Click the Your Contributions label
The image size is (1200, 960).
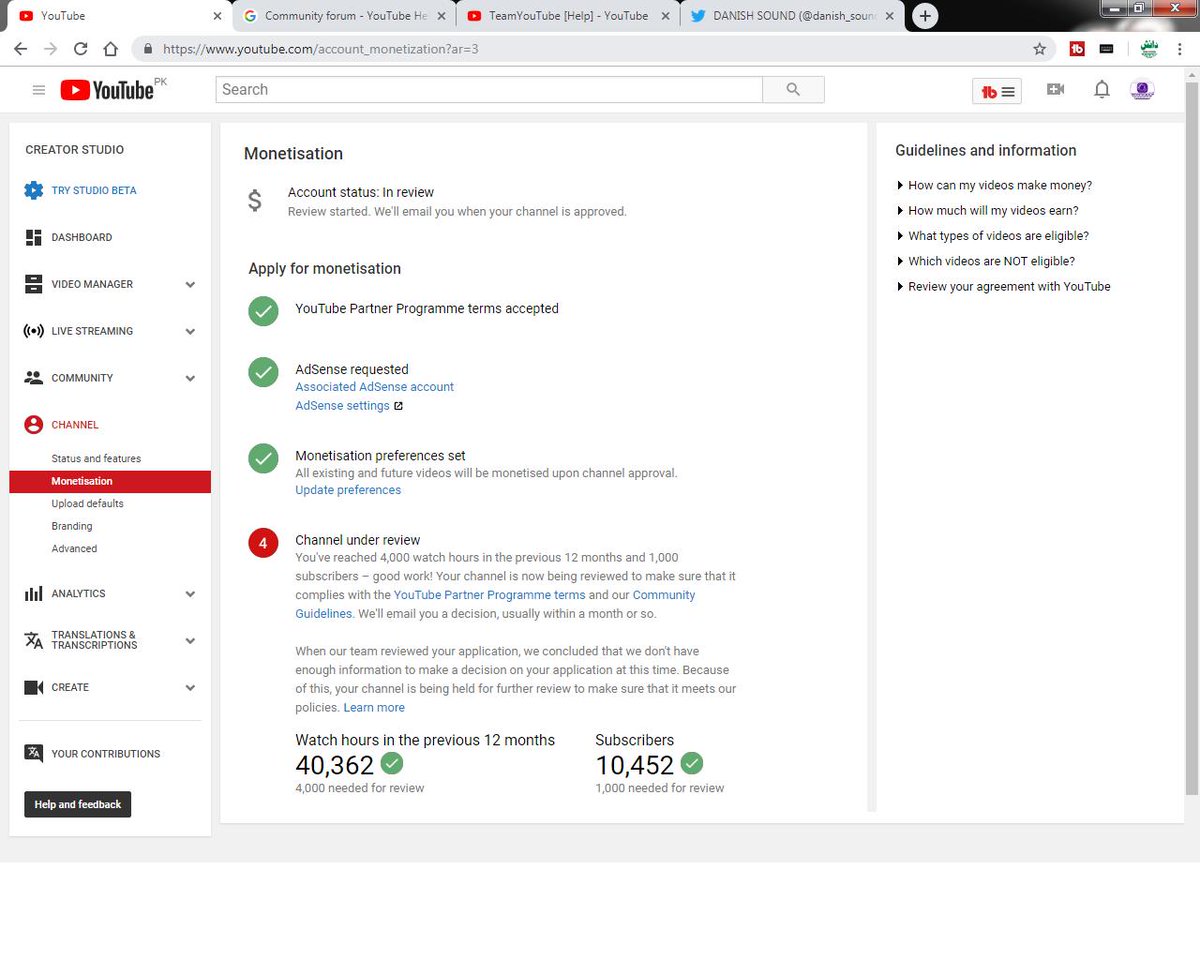click(x=106, y=754)
